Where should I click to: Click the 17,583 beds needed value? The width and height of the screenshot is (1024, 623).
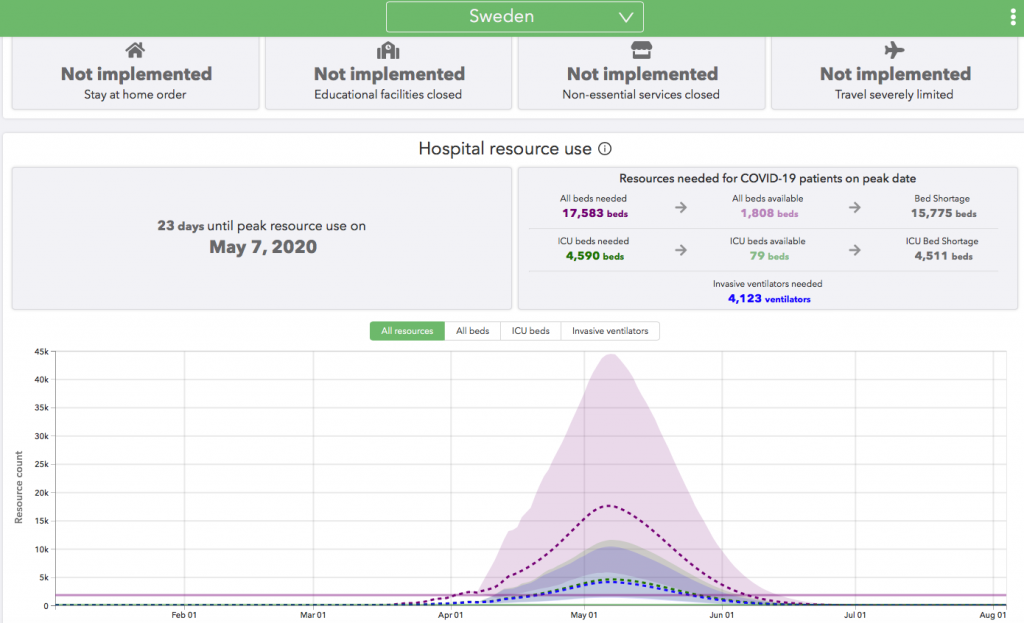(594, 213)
